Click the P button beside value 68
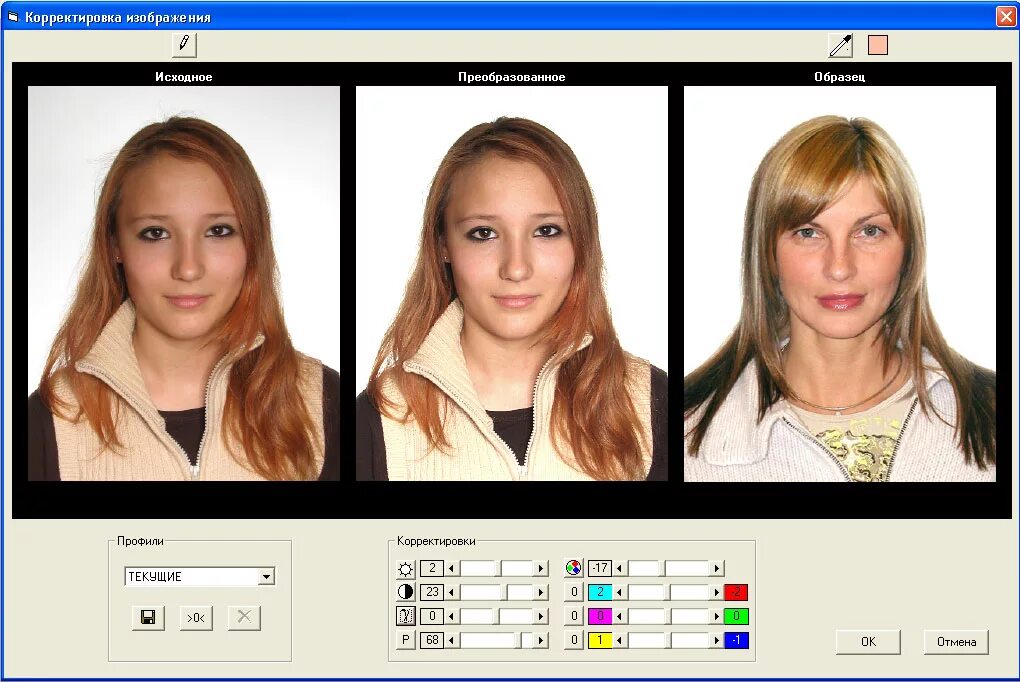Viewport: 1020px width, 682px height. pyautogui.click(x=405, y=640)
